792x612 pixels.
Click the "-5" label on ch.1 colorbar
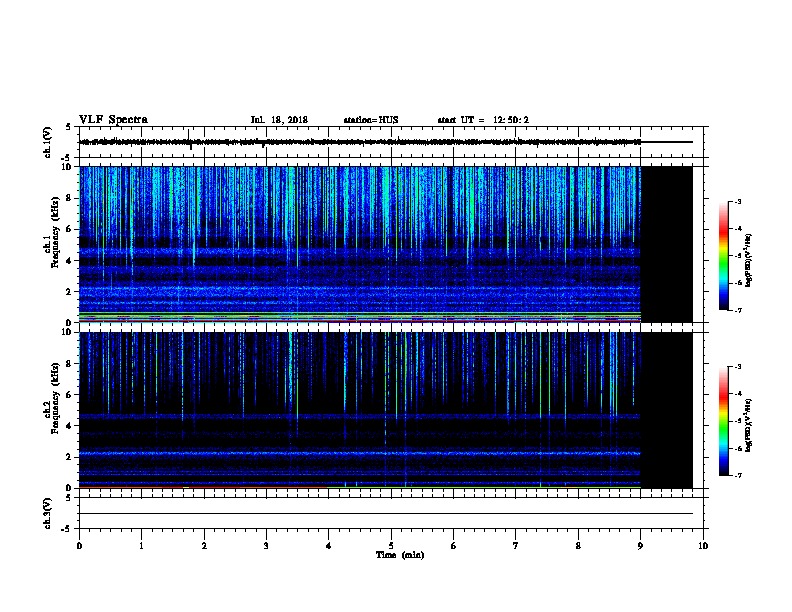click(x=738, y=256)
